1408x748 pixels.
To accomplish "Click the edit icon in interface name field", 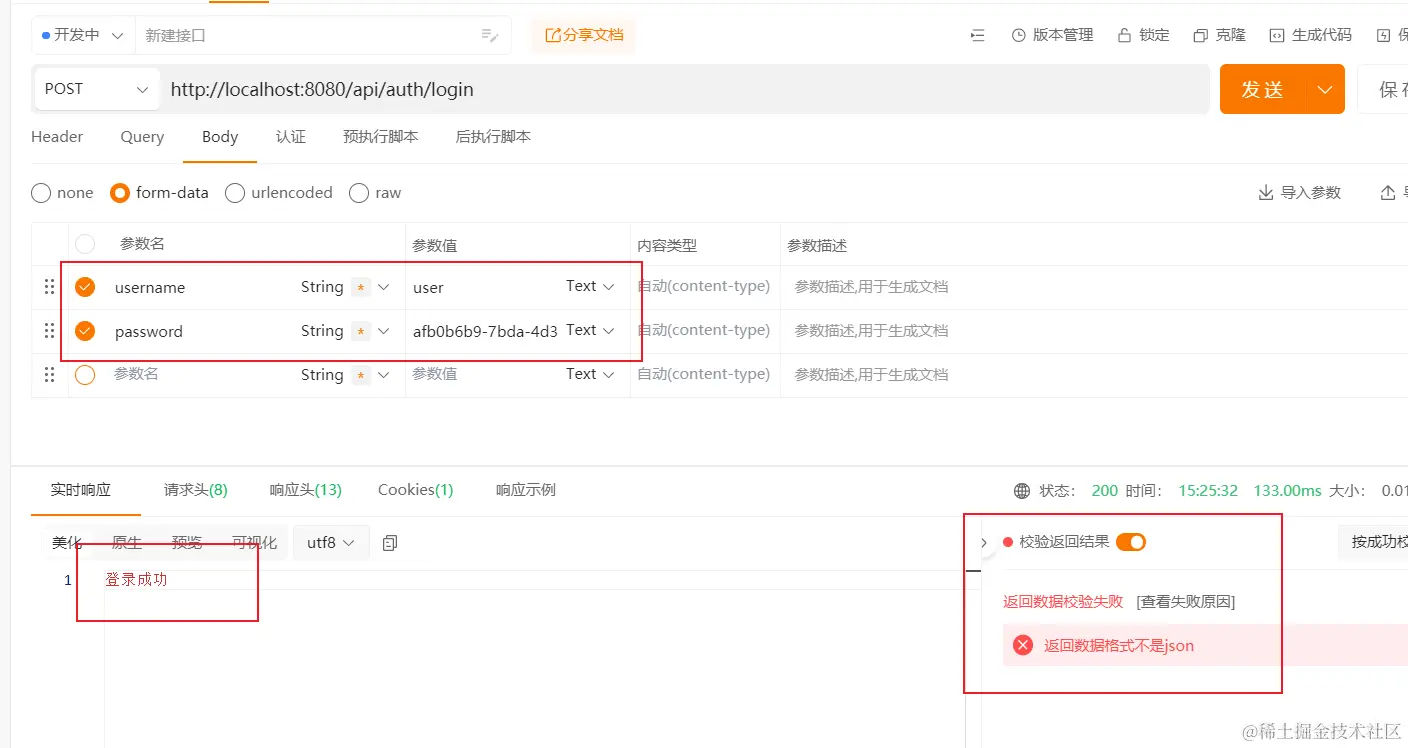I will pos(490,35).
